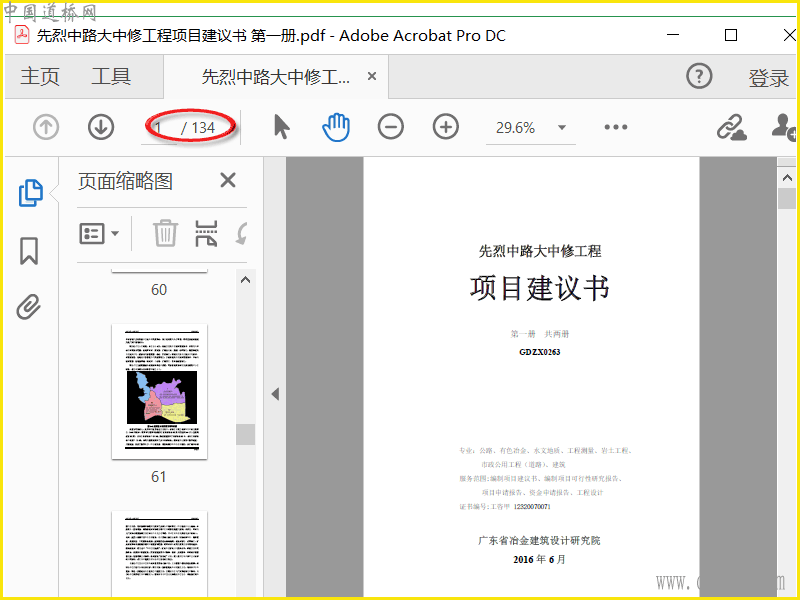Click the page number input field
The image size is (800, 600).
159,128
